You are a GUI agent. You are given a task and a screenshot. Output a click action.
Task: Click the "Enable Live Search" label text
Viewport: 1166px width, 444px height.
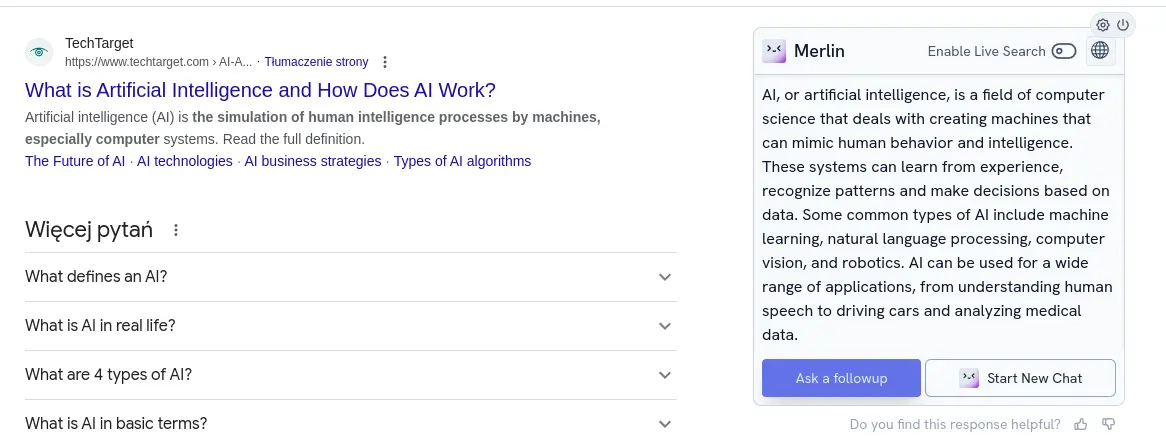[x=987, y=51]
